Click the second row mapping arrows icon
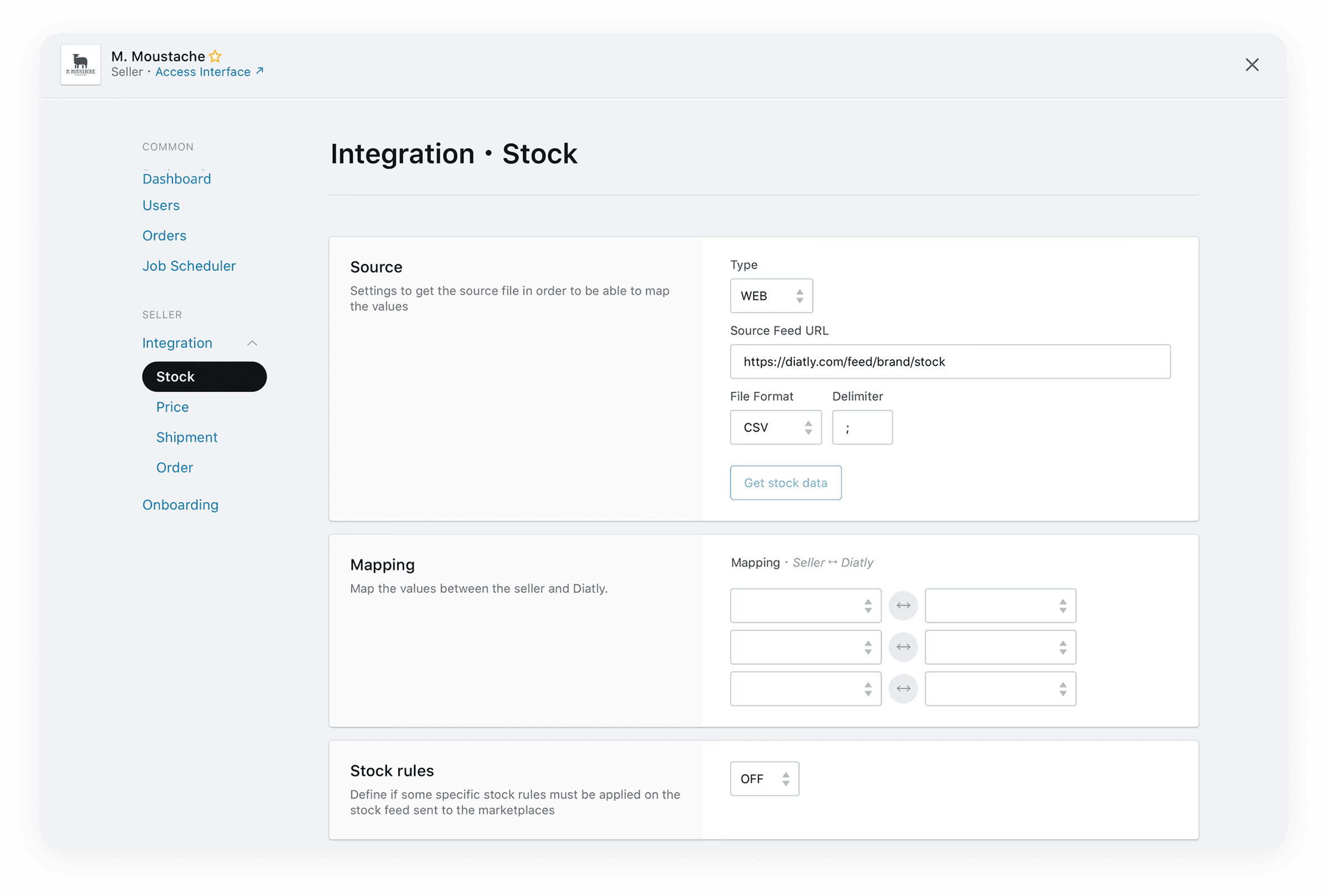Viewport: 1327px width, 896px height. (x=902, y=647)
